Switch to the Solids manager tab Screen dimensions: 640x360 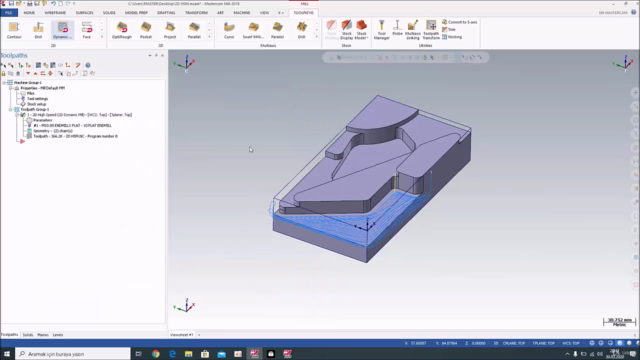pos(28,335)
